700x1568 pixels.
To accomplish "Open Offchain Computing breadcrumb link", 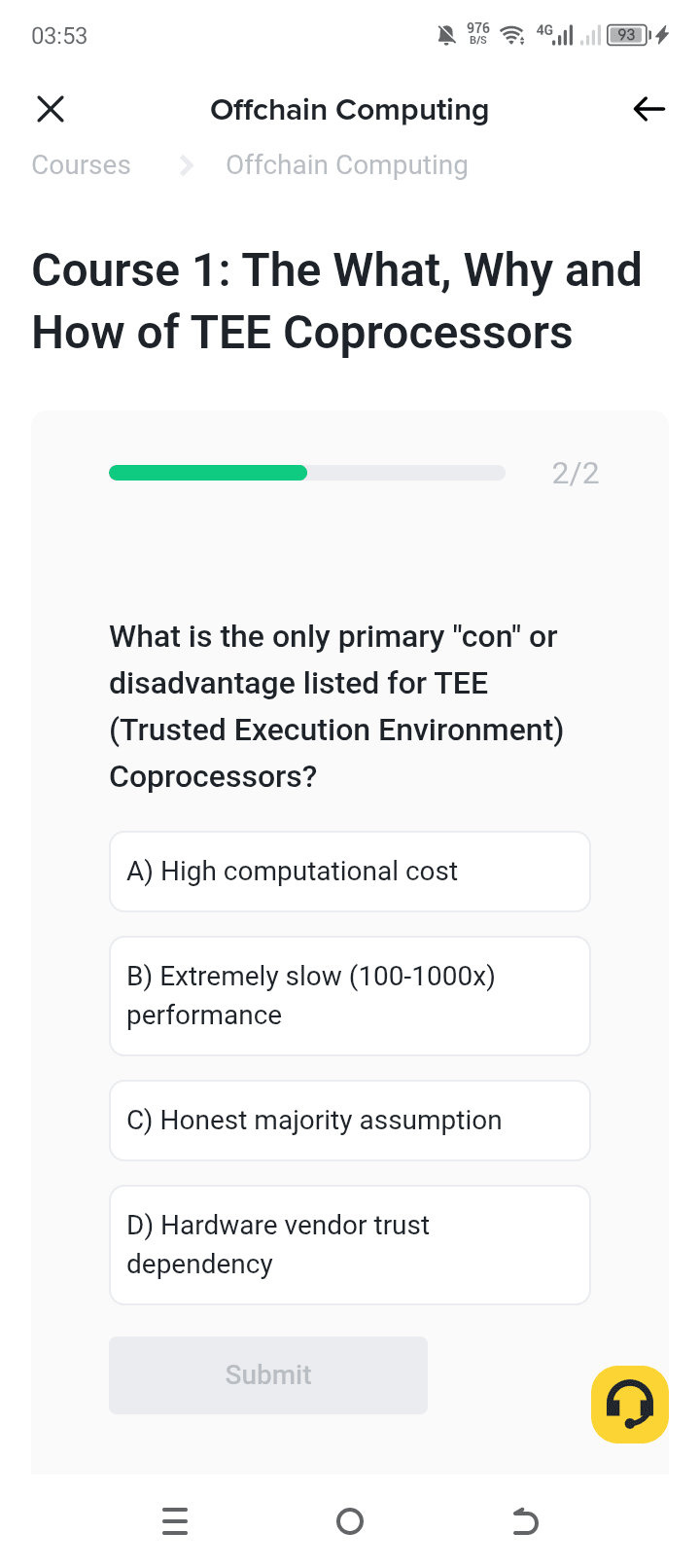I will (x=347, y=165).
